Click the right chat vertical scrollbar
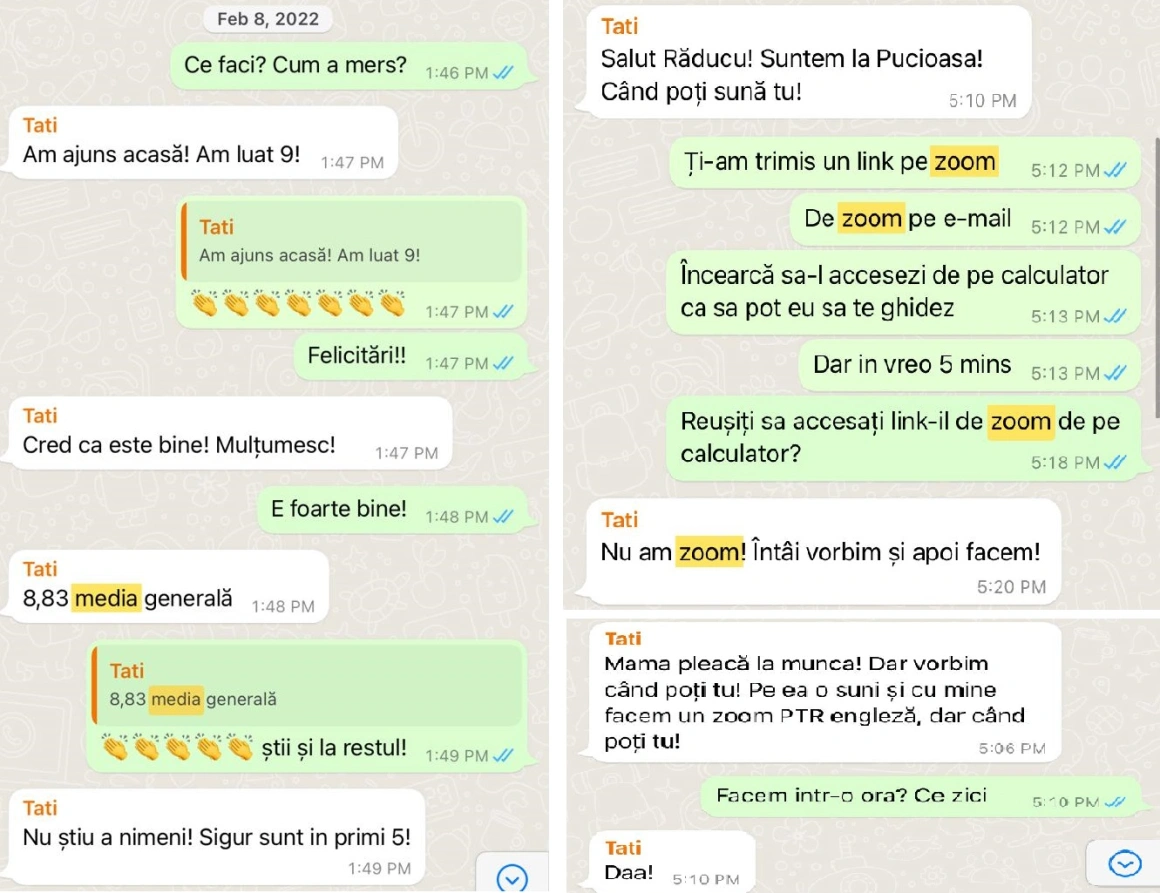This screenshot has width=1160, height=893. (x=1156, y=277)
